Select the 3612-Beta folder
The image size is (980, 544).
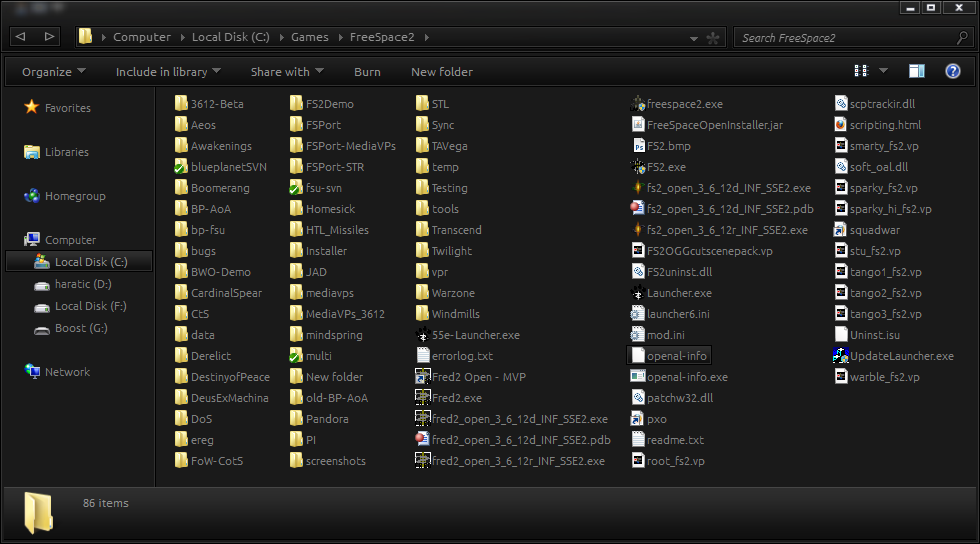[x=209, y=104]
